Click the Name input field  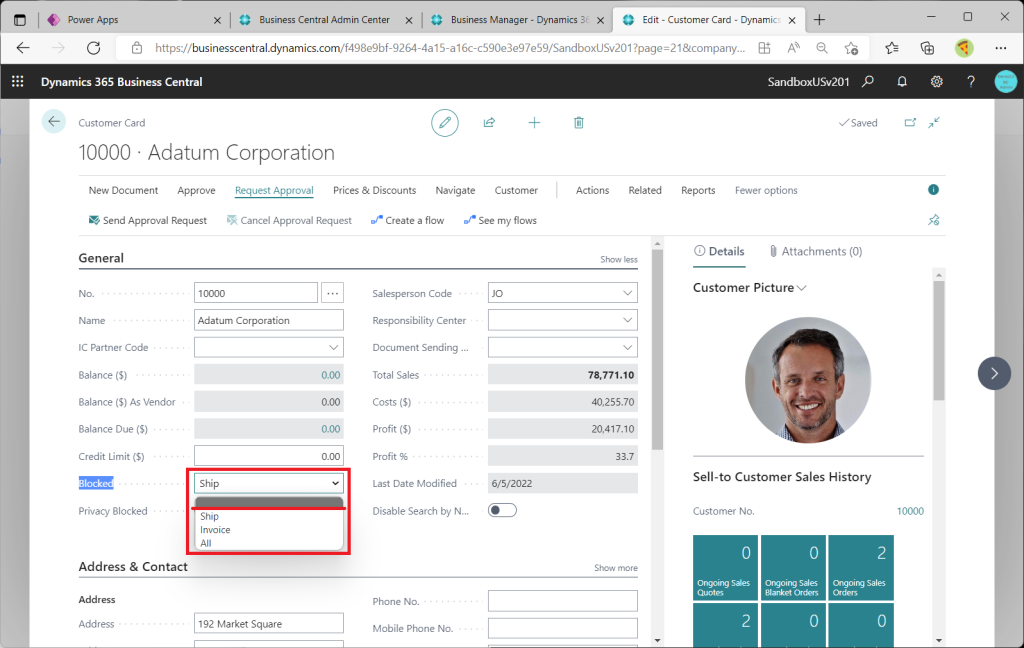(268, 320)
